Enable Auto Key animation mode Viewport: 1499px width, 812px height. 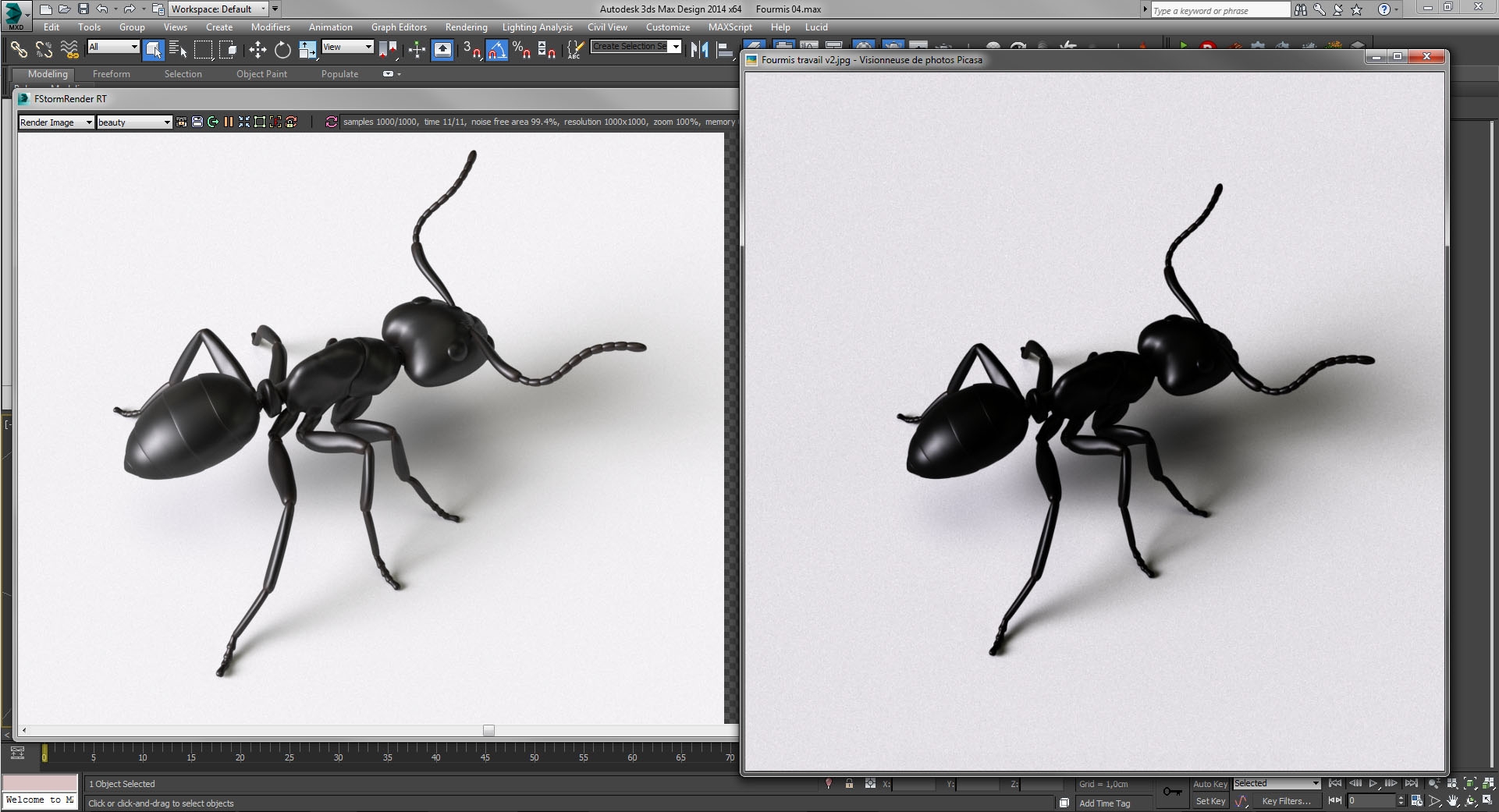click(1210, 784)
